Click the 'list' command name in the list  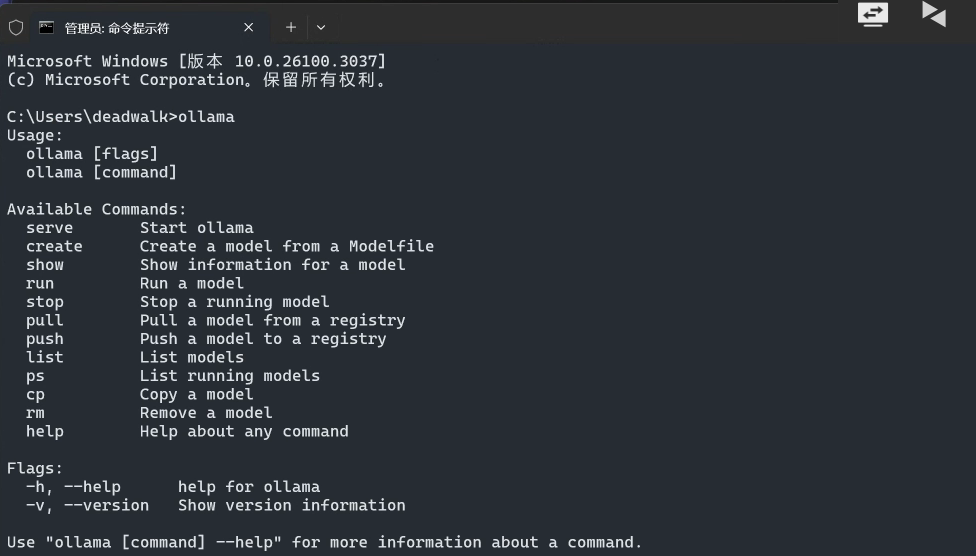click(45, 358)
